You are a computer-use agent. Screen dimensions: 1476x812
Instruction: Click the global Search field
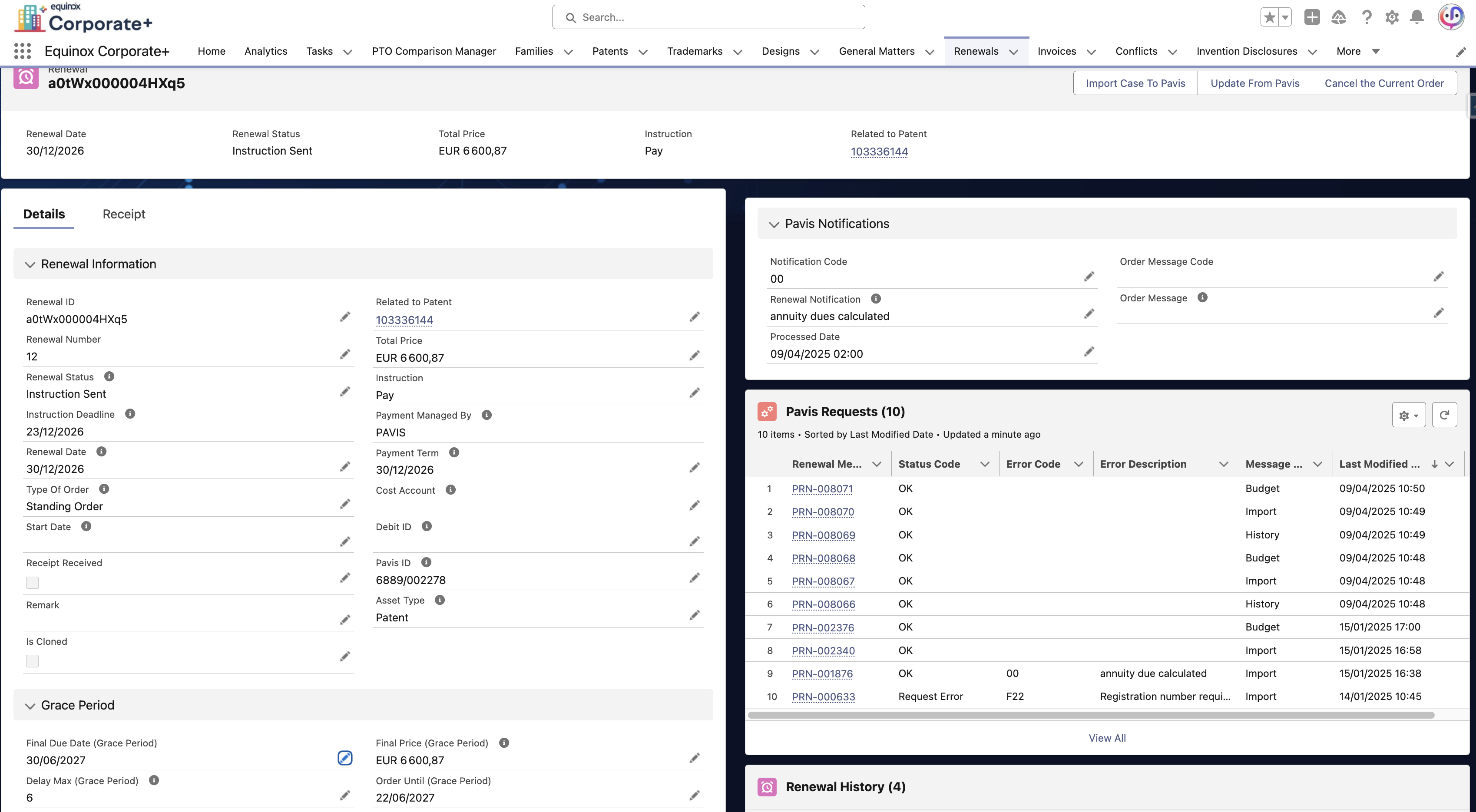coord(708,17)
